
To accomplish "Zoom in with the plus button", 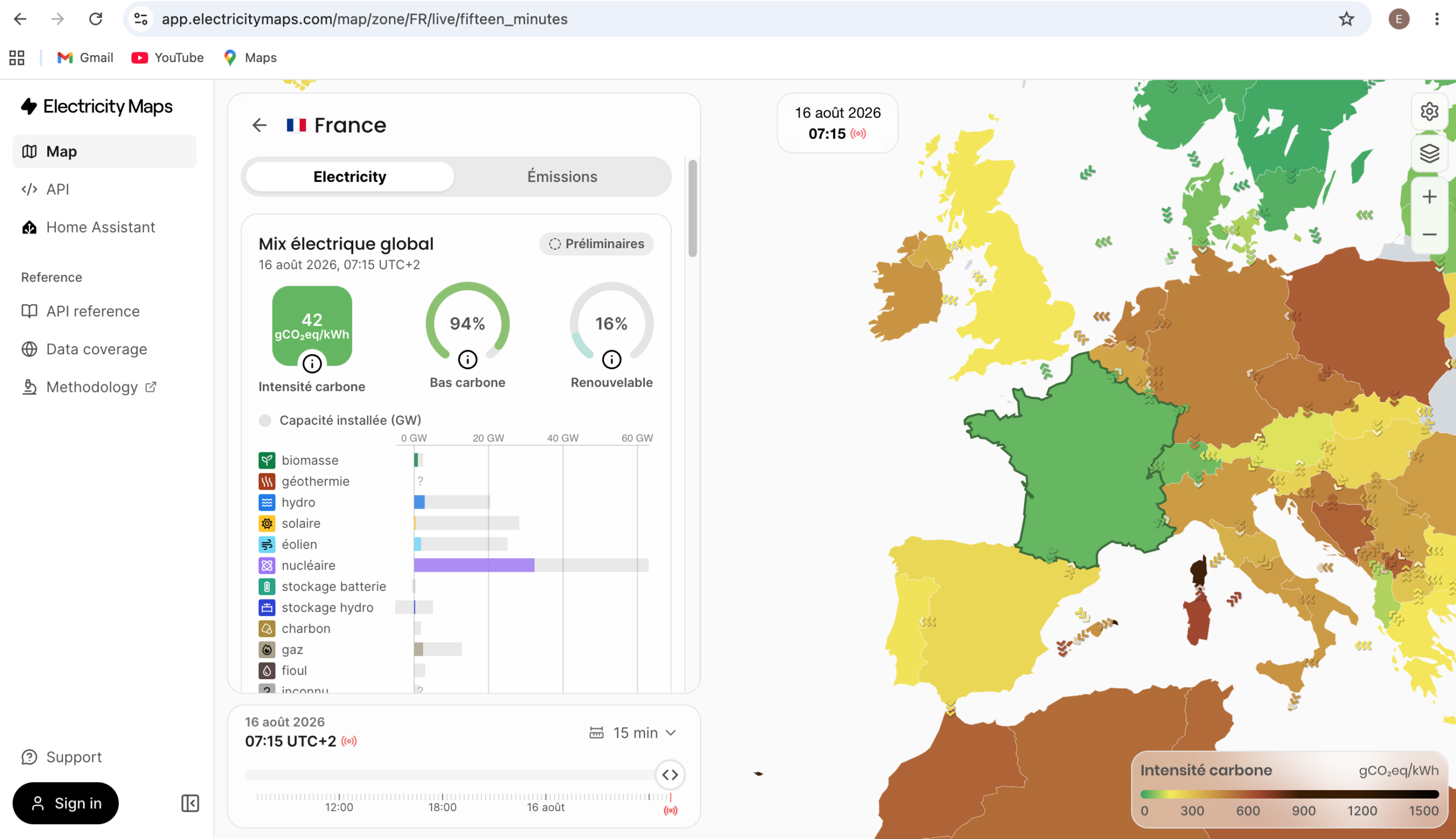I will [x=1429, y=197].
